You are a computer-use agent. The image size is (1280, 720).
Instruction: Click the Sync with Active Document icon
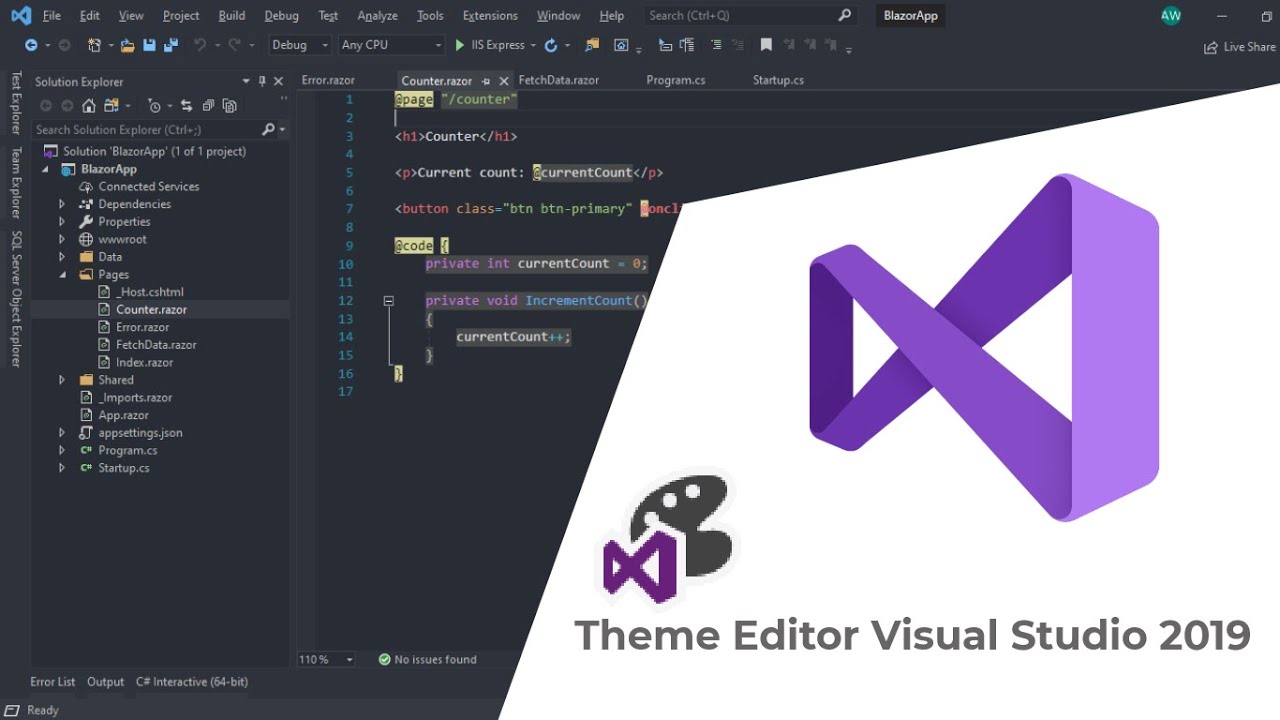click(x=186, y=106)
